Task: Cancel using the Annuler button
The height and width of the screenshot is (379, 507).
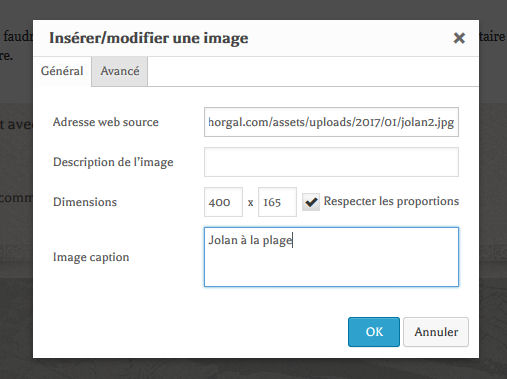Action: (x=436, y=332)
